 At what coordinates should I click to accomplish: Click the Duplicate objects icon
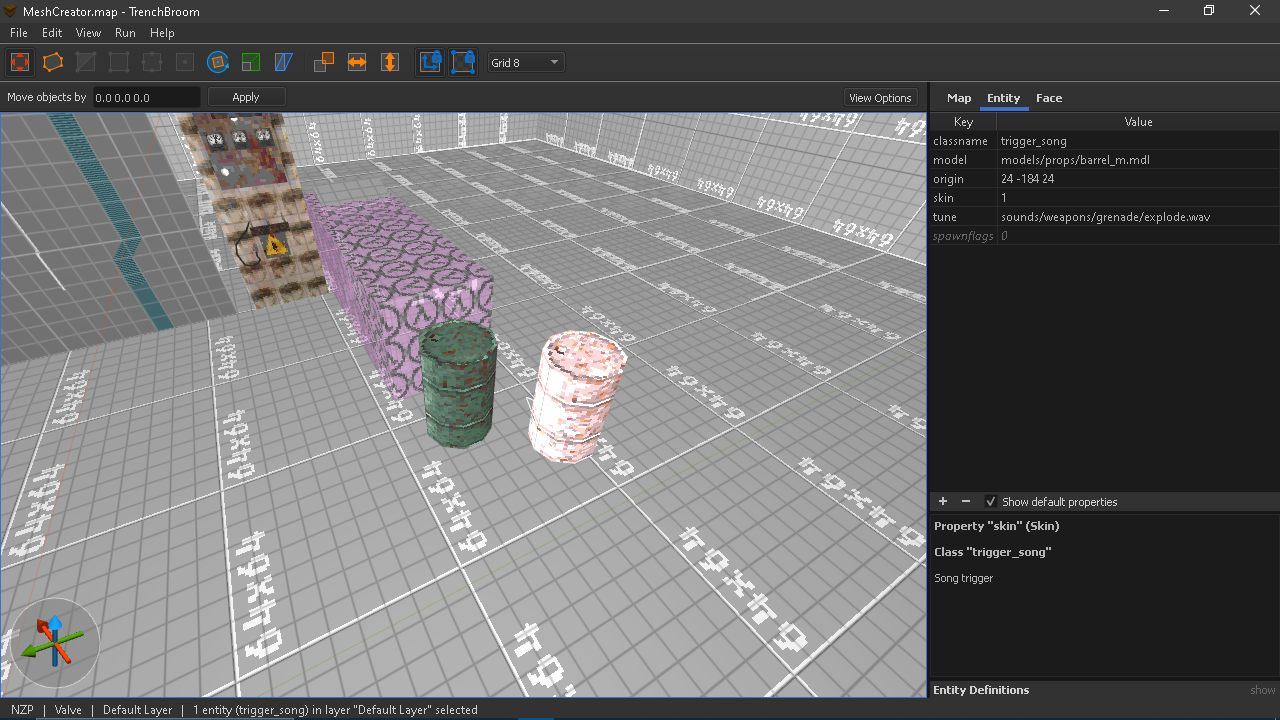coord(324,62)
